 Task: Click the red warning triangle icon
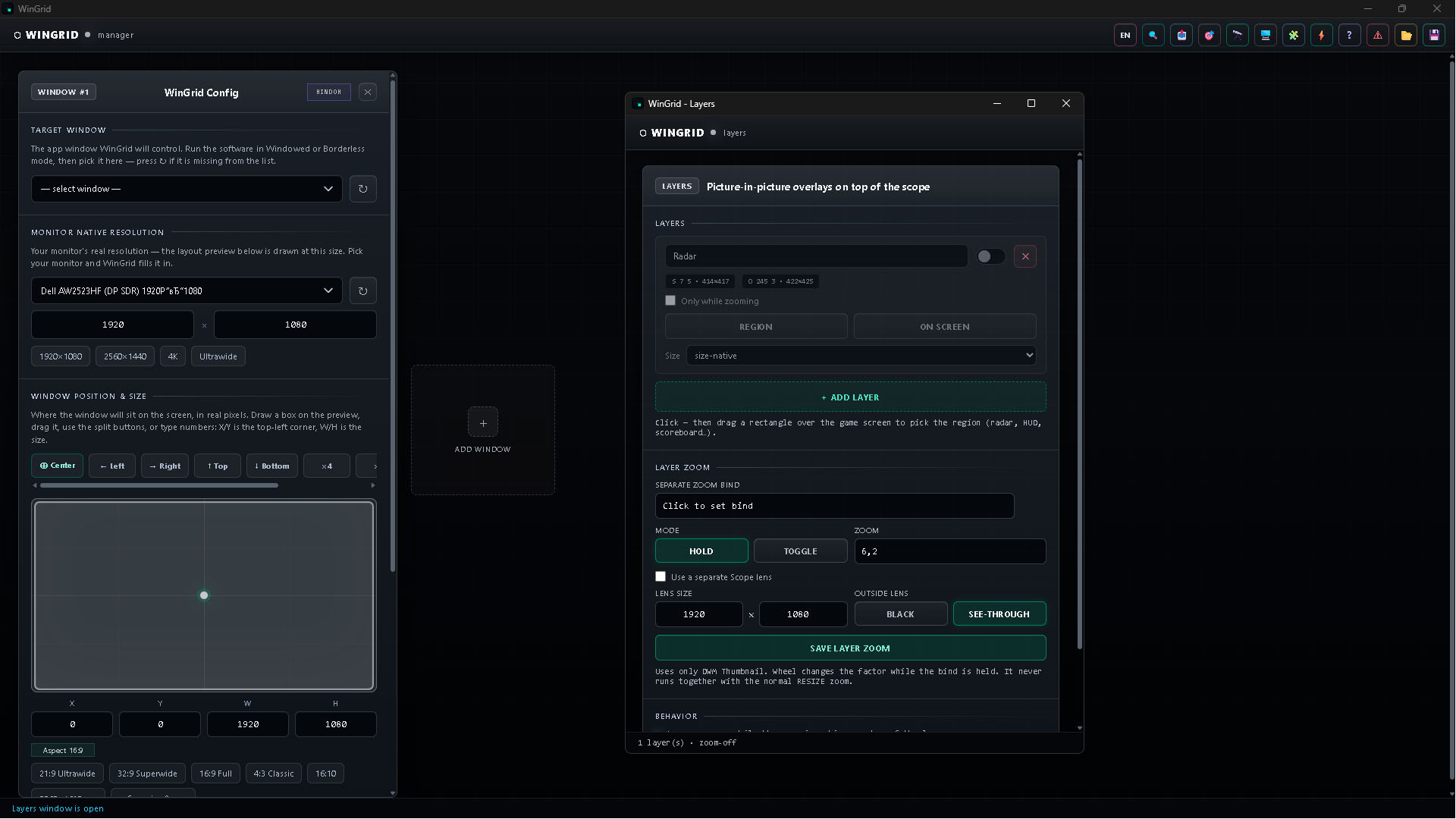point(1378,35)
